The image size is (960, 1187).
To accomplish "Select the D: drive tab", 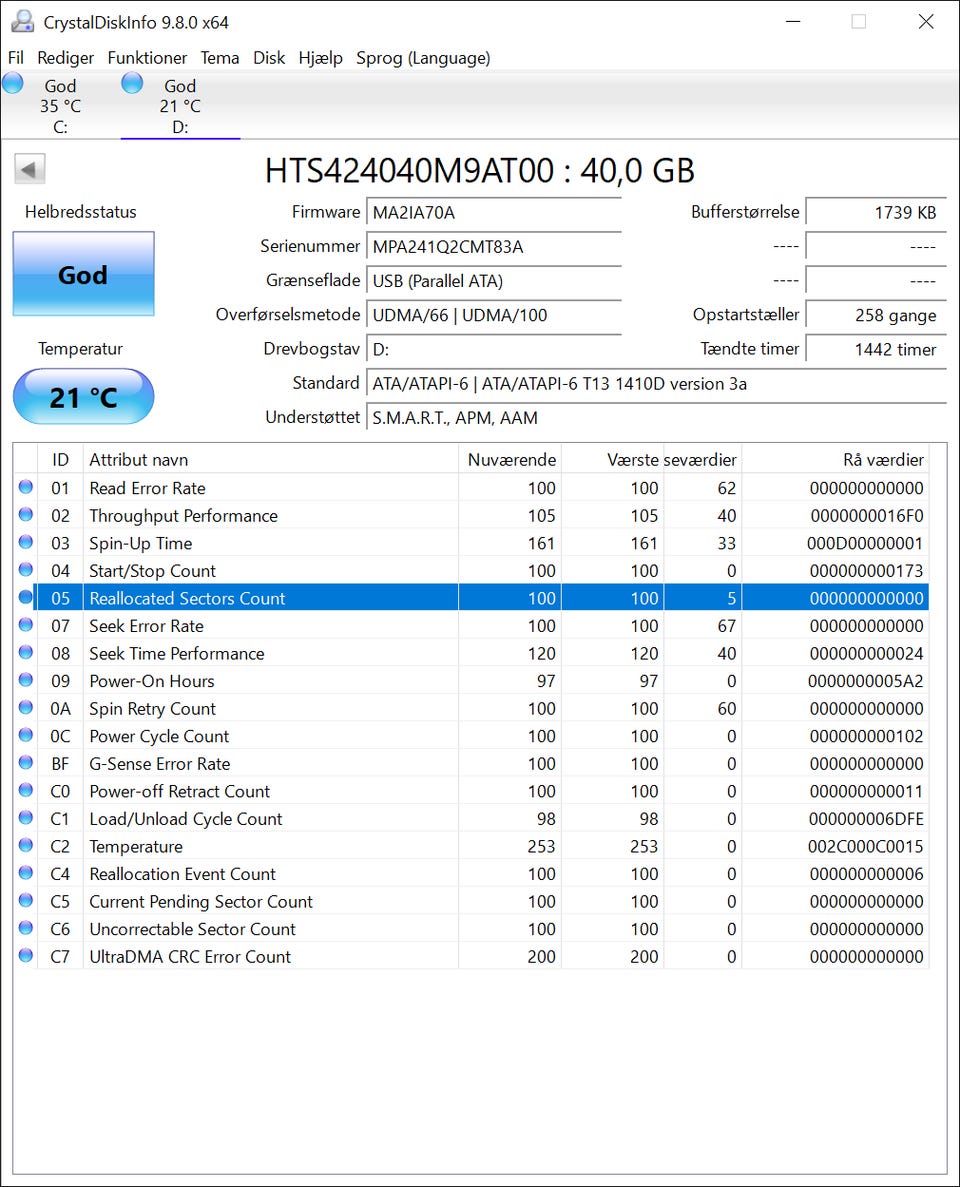I will click(180, 106).
